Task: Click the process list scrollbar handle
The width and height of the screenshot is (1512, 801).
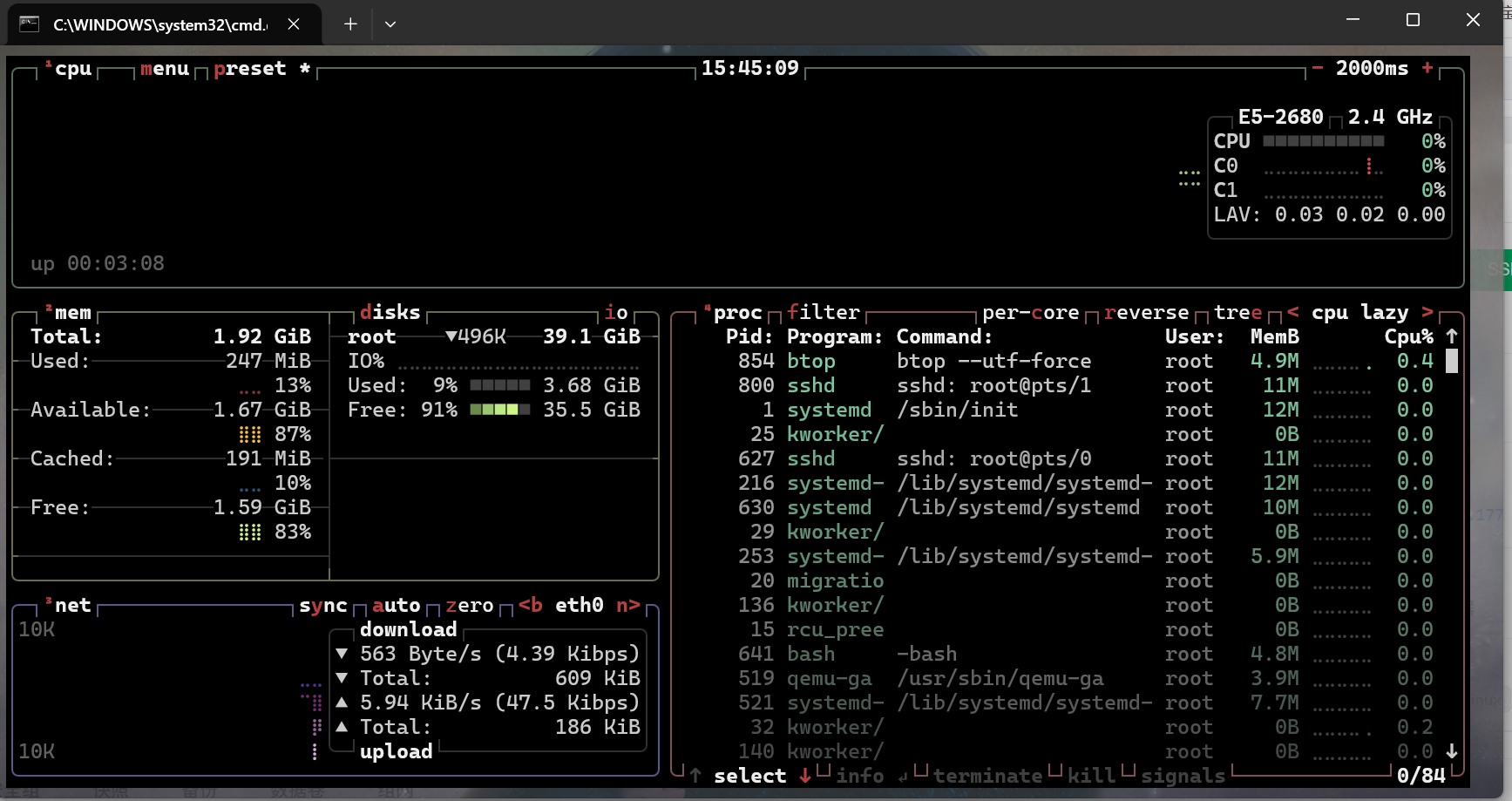Action: (1452, 361)
